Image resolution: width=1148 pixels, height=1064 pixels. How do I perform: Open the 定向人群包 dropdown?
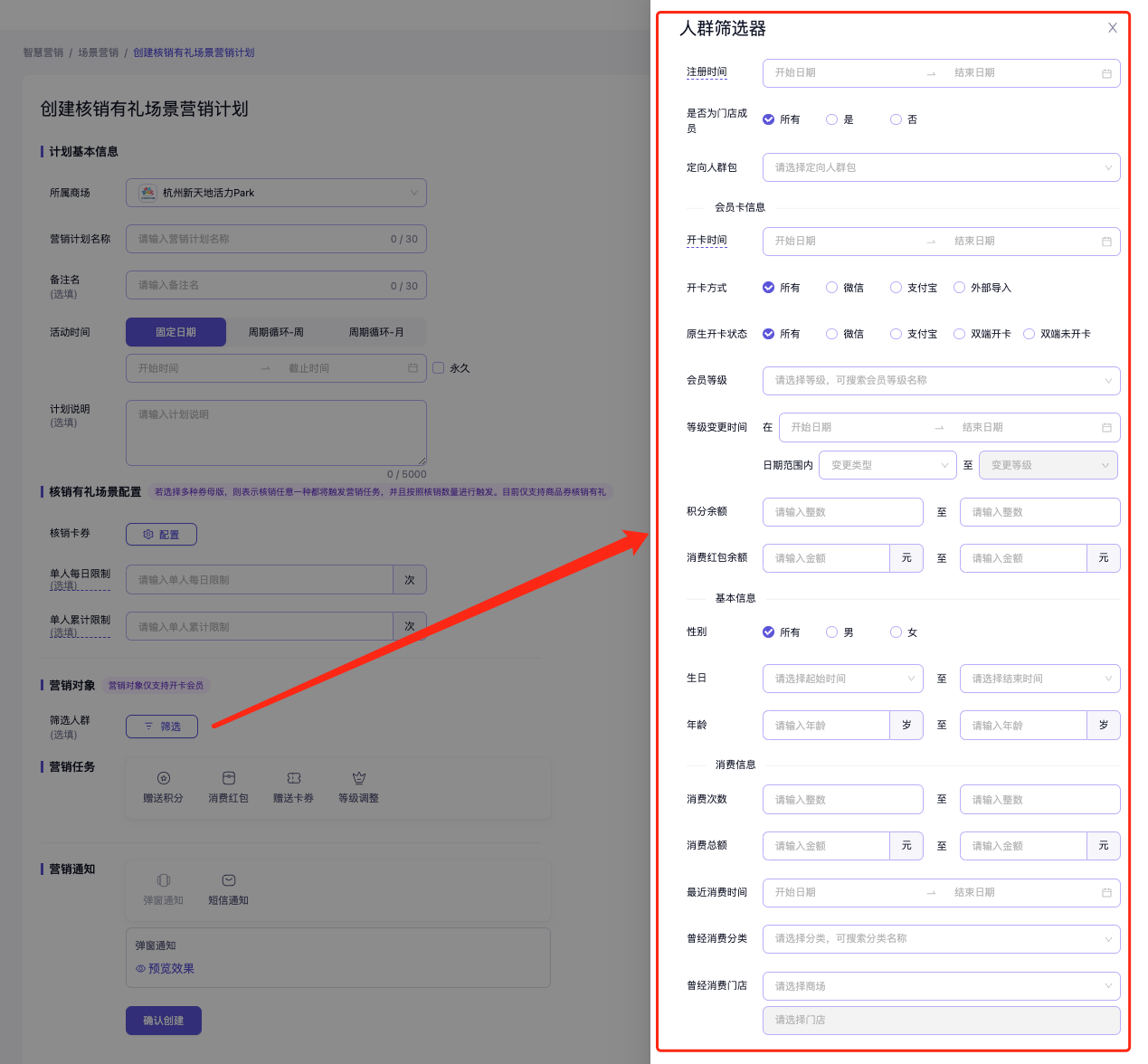(x=941, y=167)
